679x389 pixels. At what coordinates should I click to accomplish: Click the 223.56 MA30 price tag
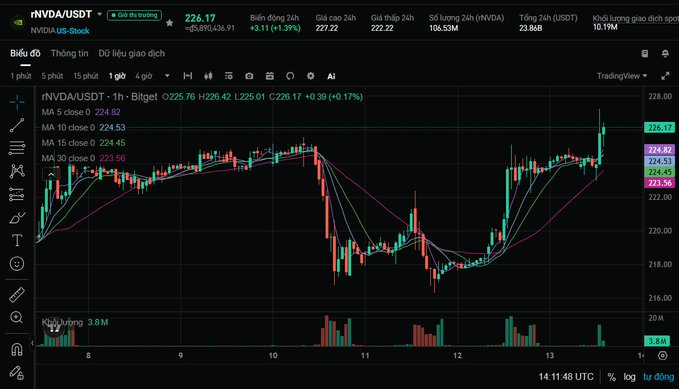coord(660,183)
